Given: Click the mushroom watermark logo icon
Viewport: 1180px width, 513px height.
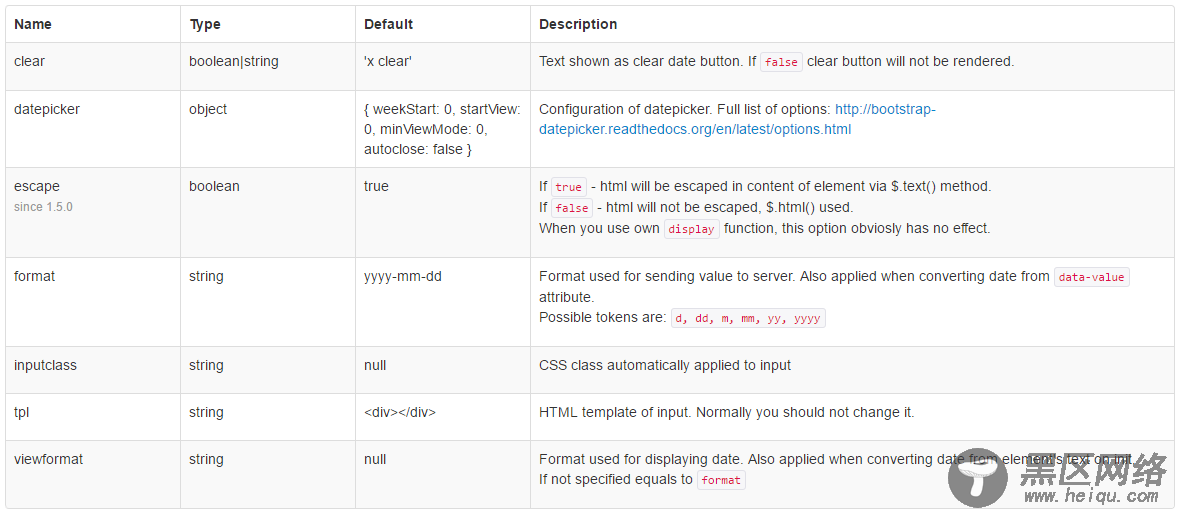Looking at the screenshot, I should click(x=978, y=478).
